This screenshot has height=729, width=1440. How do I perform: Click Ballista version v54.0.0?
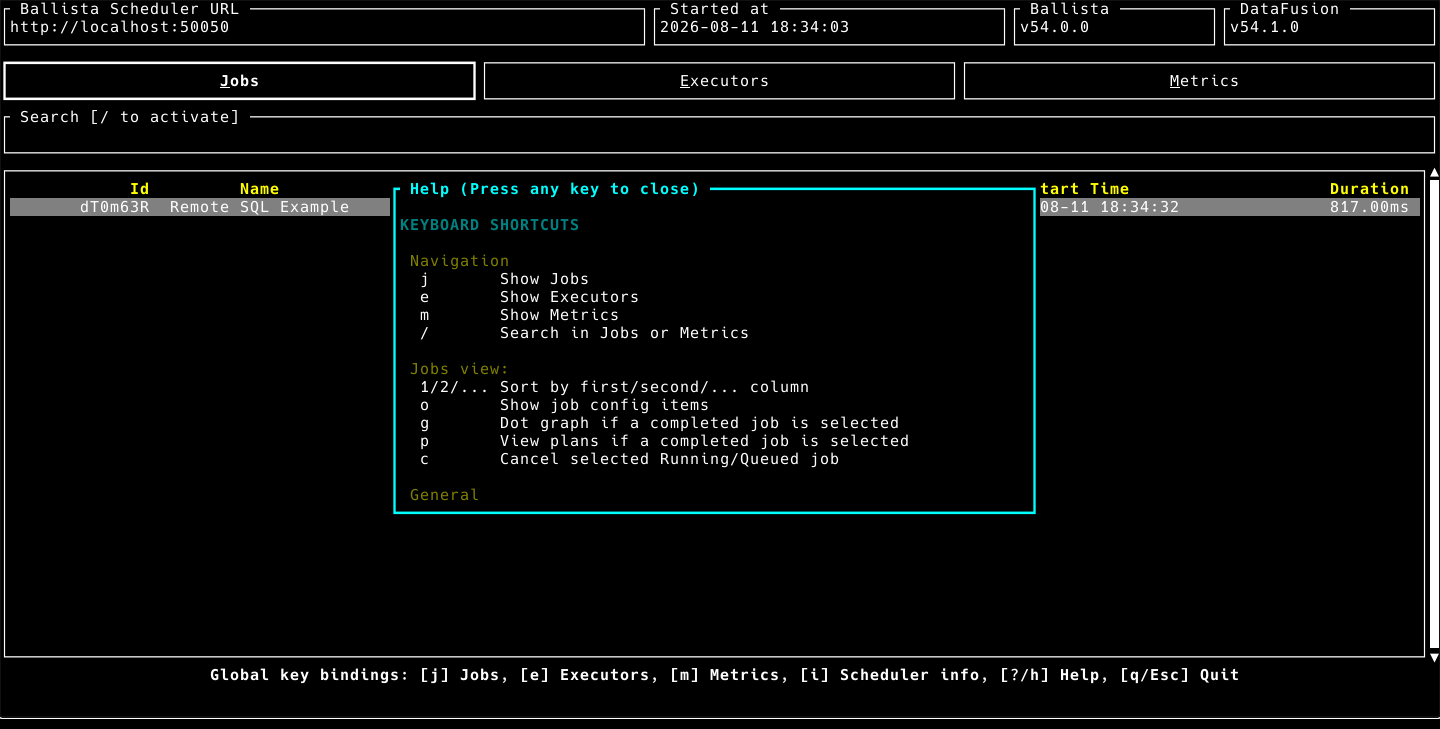1055,27
